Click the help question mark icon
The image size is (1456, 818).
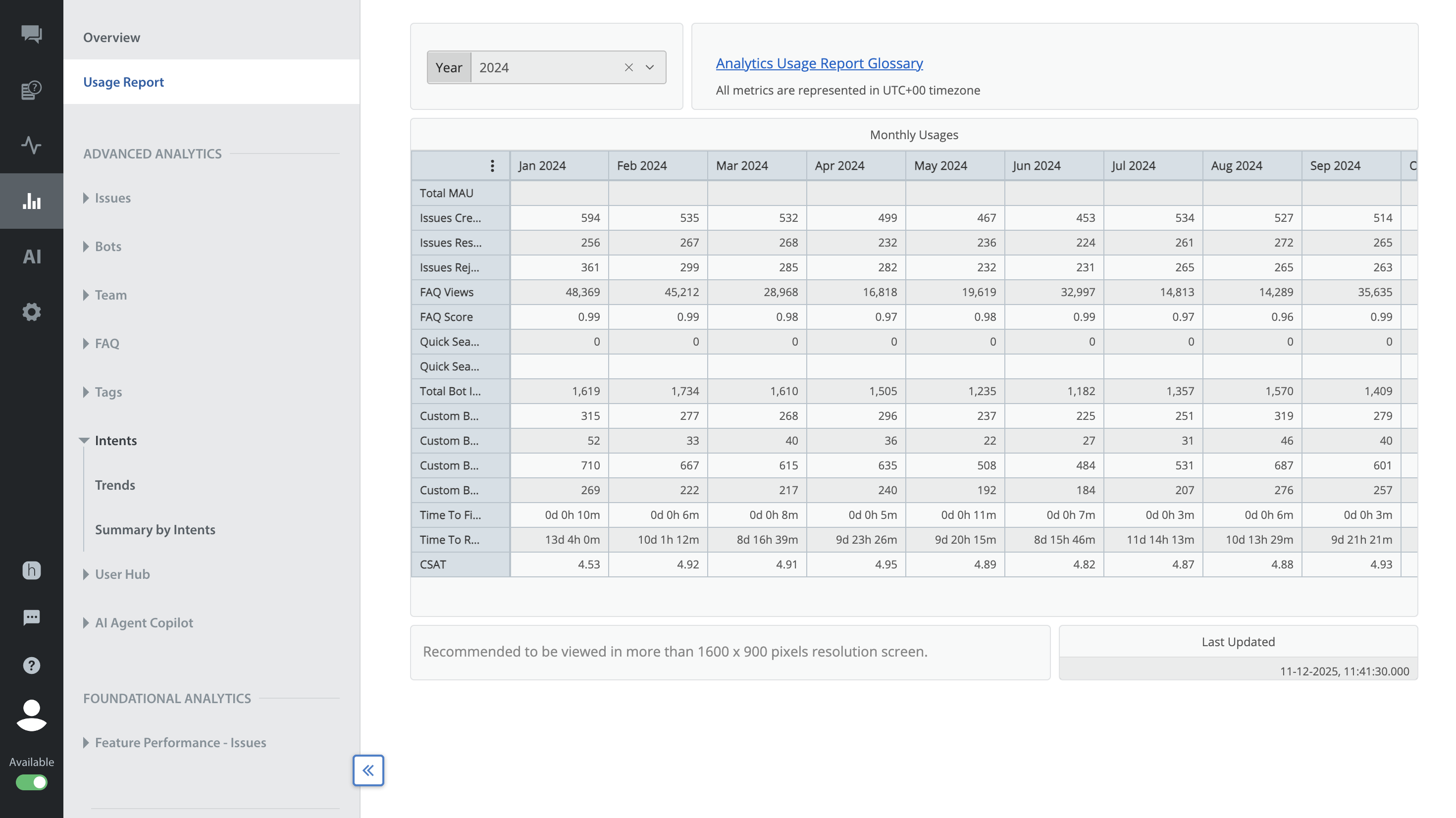31,665
